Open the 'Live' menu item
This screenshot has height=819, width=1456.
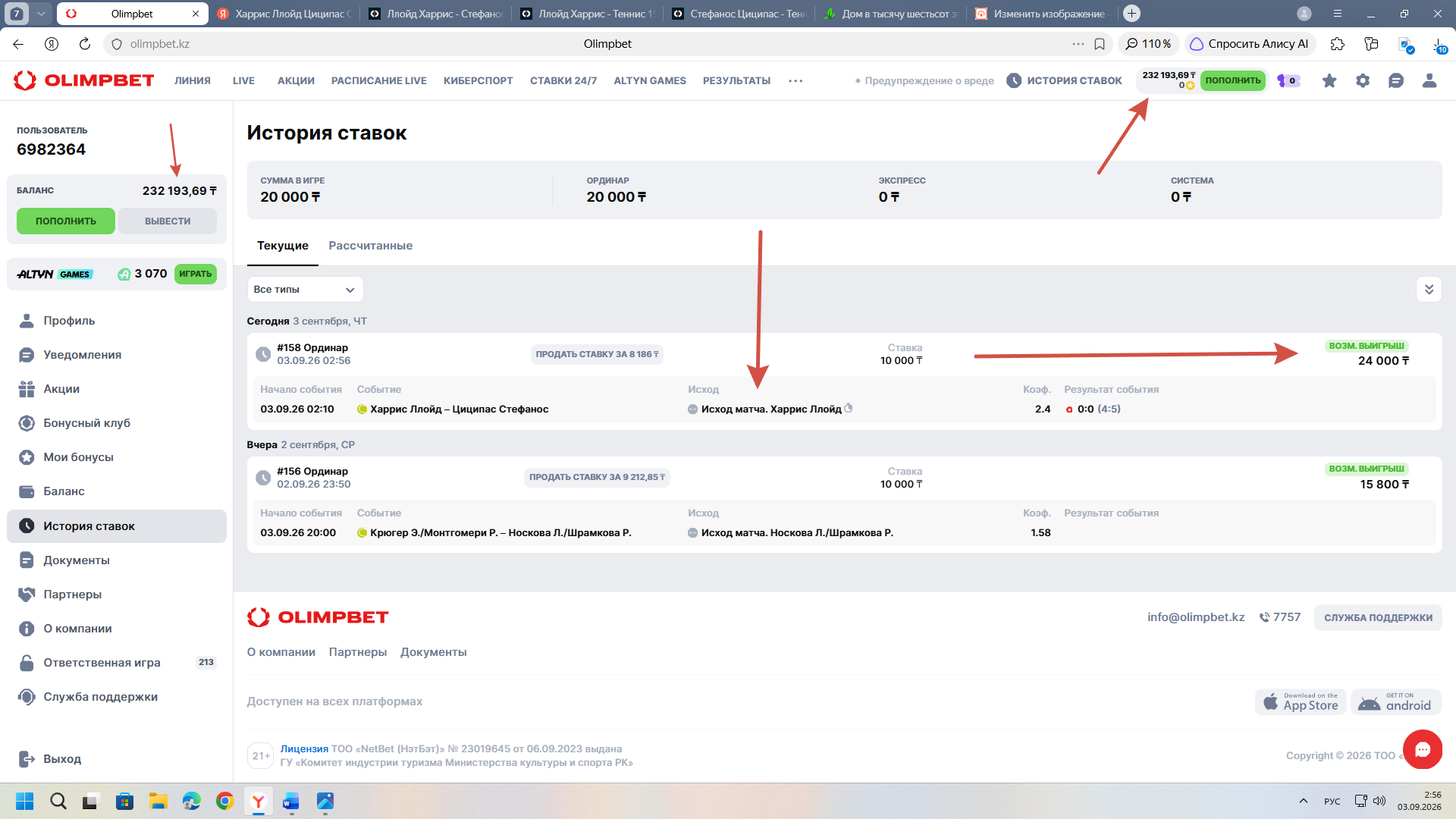(x=243, y=80)
